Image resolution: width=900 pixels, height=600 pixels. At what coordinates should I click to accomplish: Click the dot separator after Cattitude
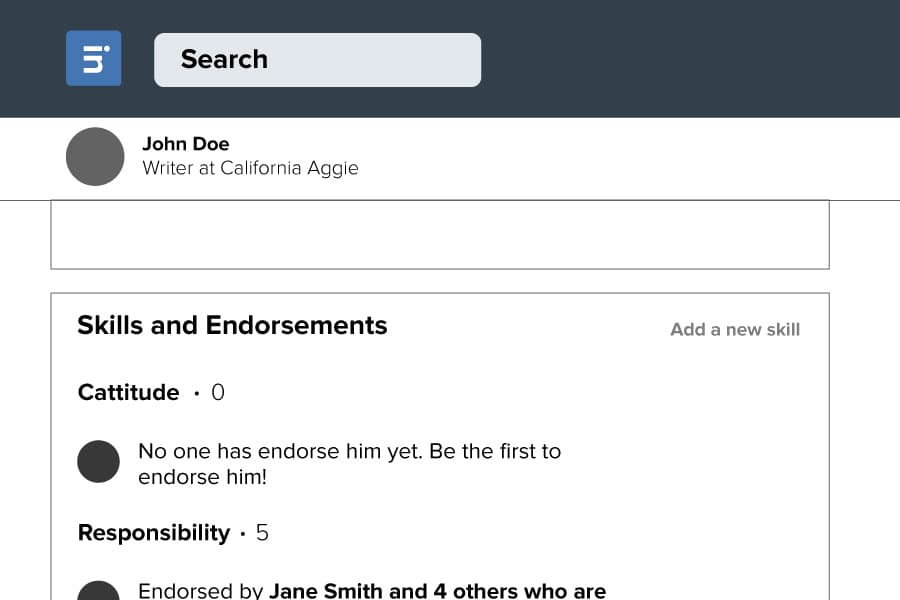click(196, 394)
